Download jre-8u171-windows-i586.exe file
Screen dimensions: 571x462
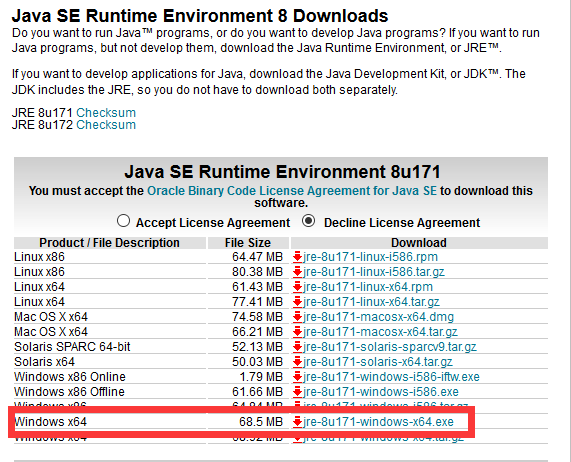coord(381,392)
